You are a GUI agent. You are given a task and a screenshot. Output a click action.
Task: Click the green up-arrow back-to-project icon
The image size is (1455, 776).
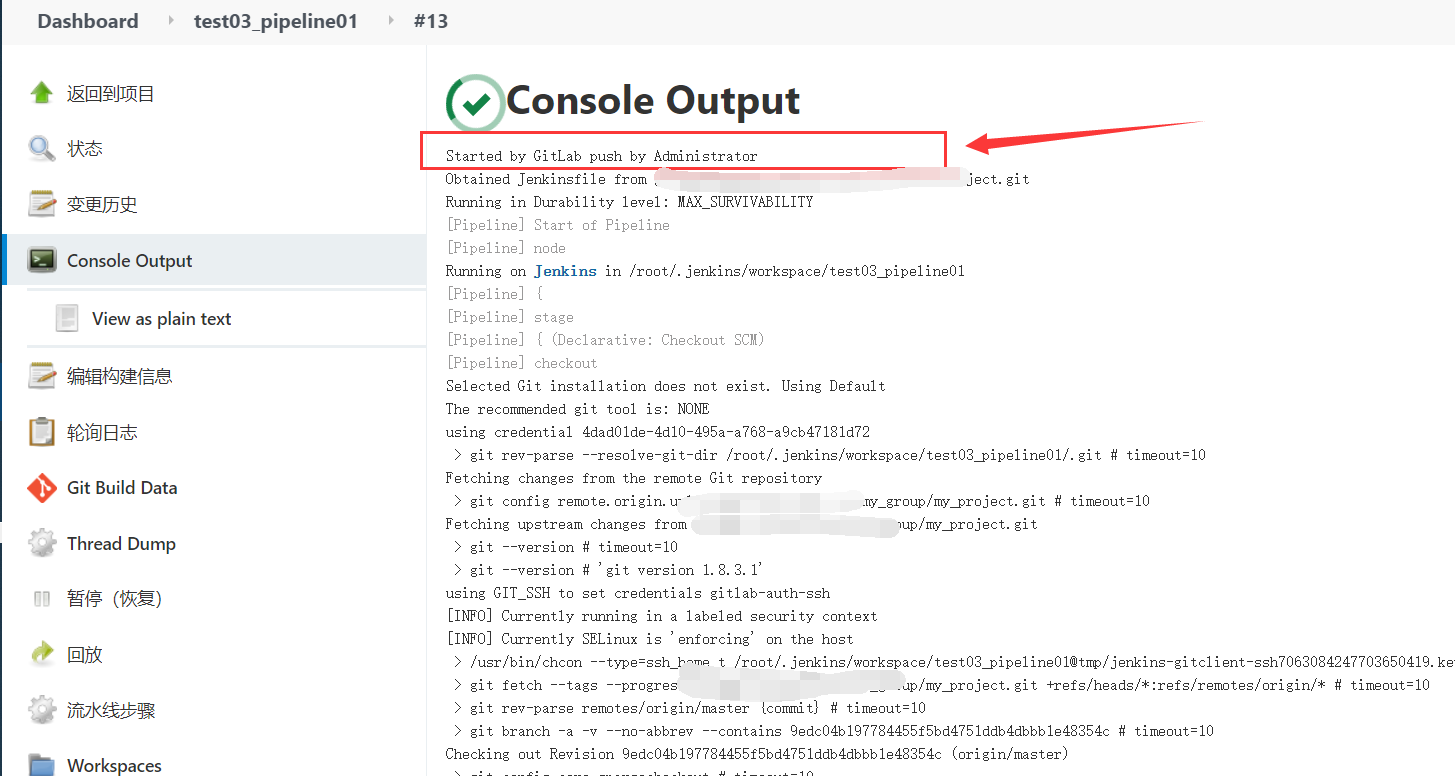pyautogui.click(x=41, y=93)
